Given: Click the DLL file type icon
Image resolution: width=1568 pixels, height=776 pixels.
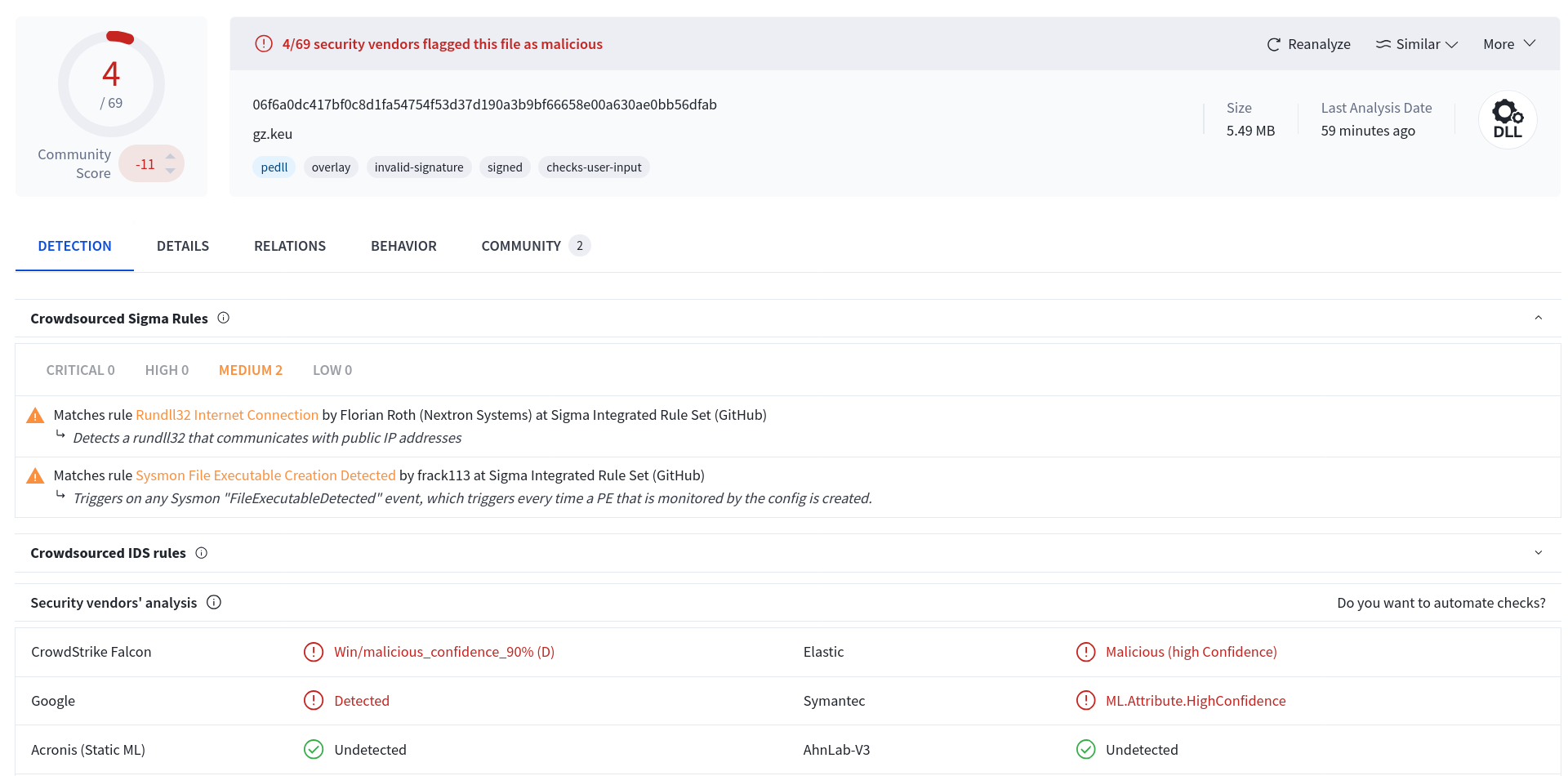Looking at the screenshot, I should 1508,119.
